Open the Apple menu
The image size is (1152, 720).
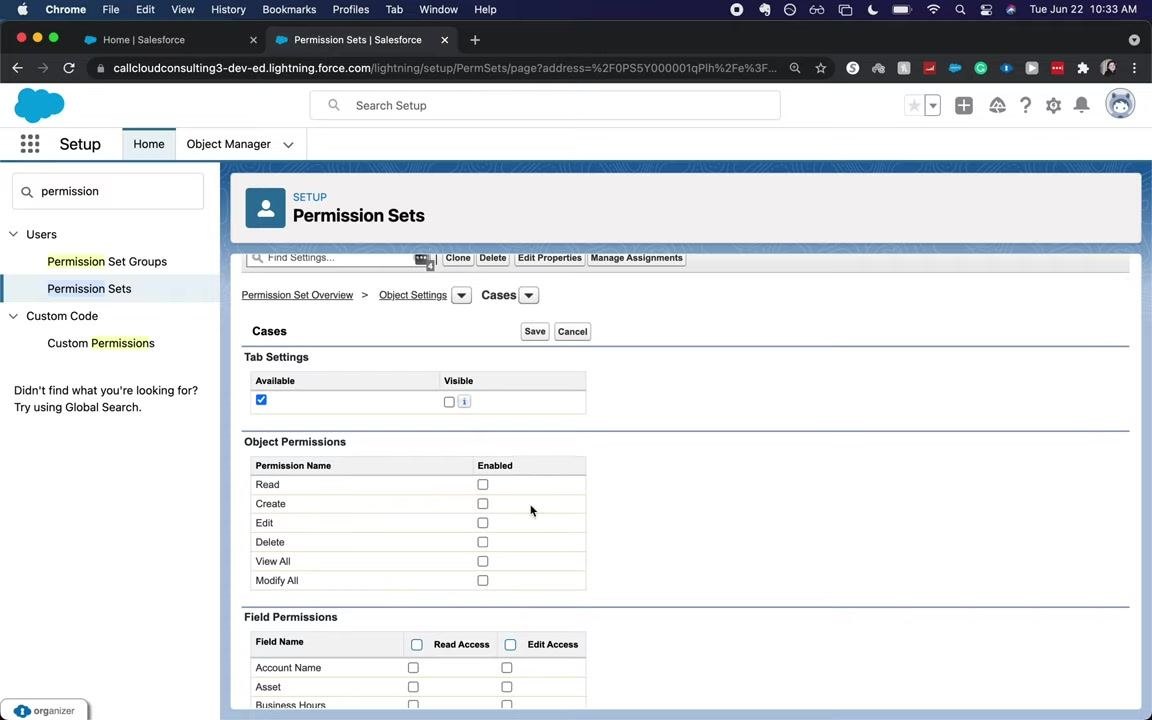pos(22,10)
